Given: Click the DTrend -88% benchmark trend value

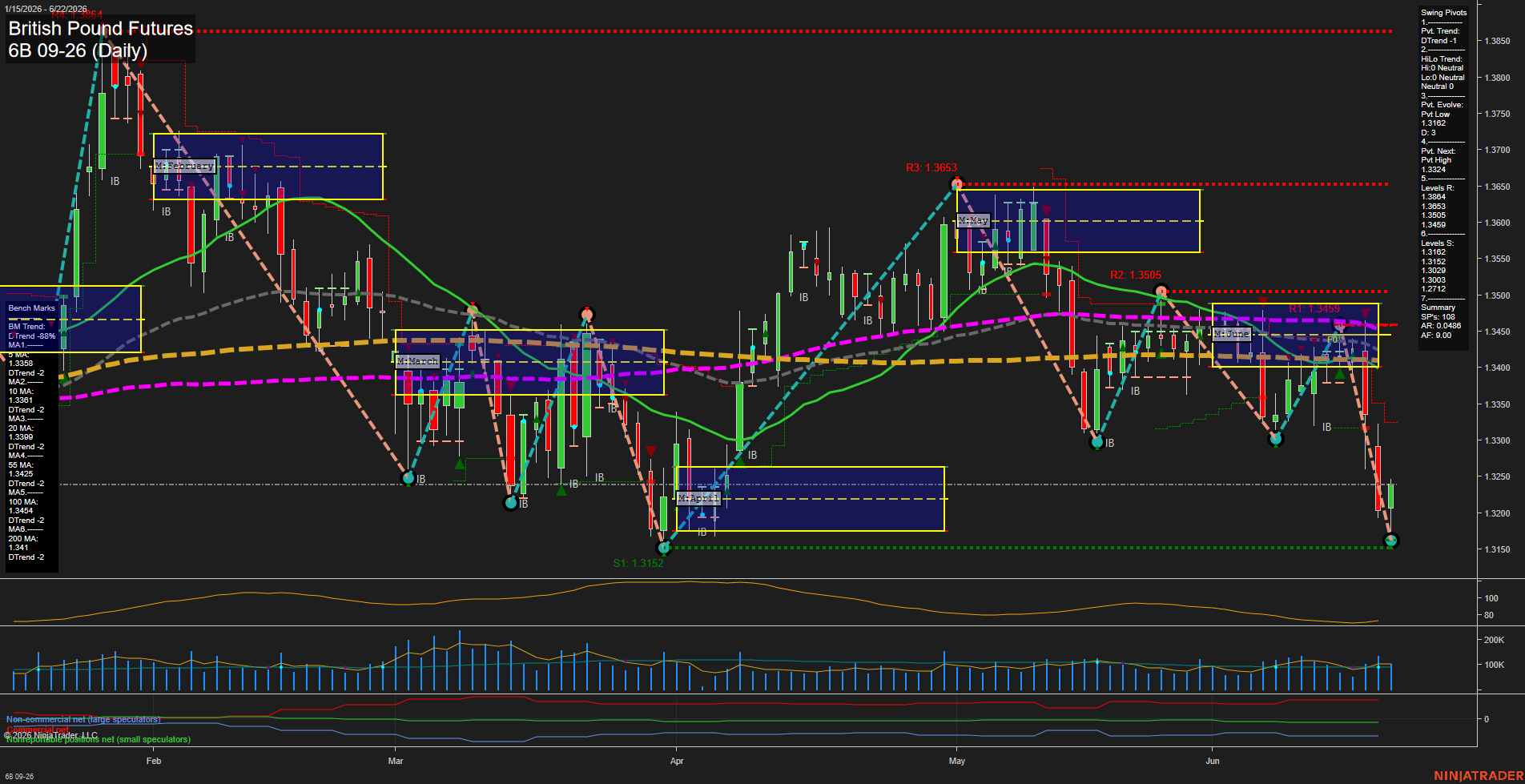Looking at the screenshot, I should tap(32, 336).
